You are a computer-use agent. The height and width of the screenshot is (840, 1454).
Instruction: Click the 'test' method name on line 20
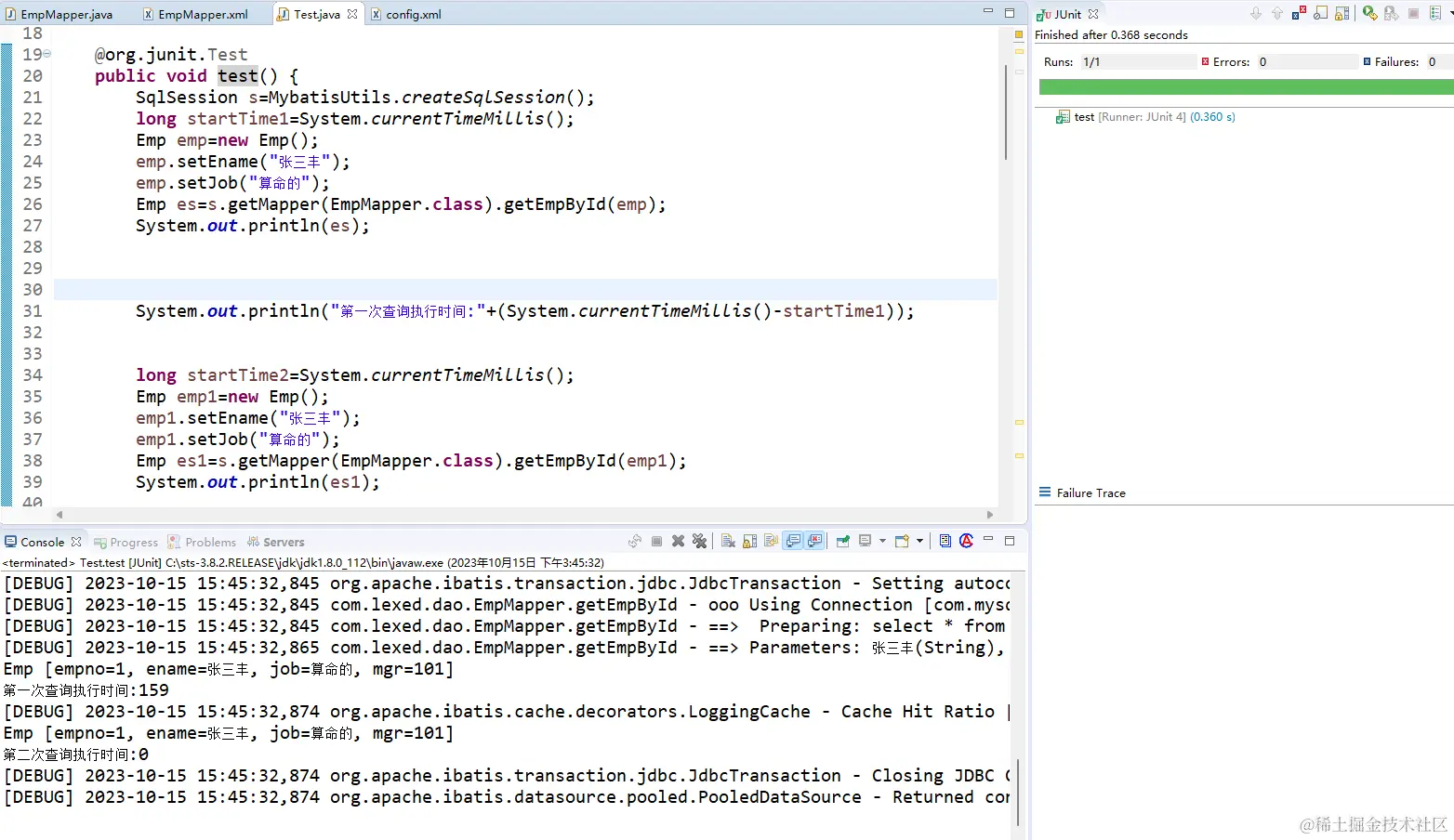click(x=238, y=76)
